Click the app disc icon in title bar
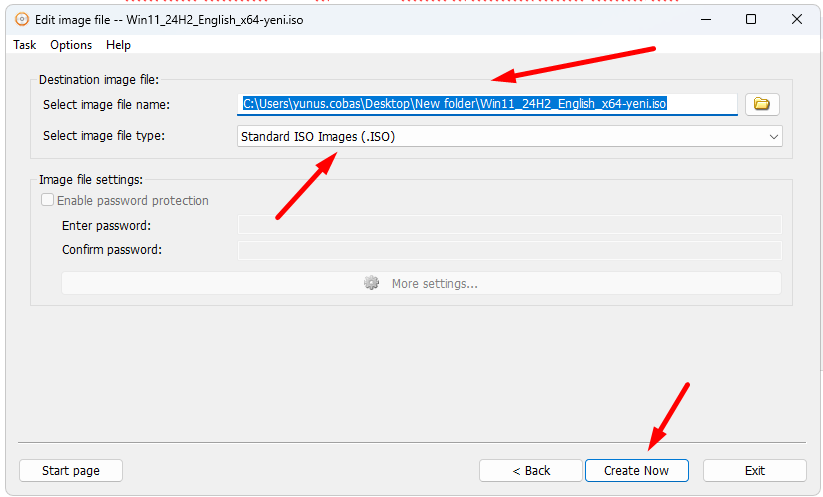The height and width of the screenshot is (497, 823). click(x=22, y=19)
